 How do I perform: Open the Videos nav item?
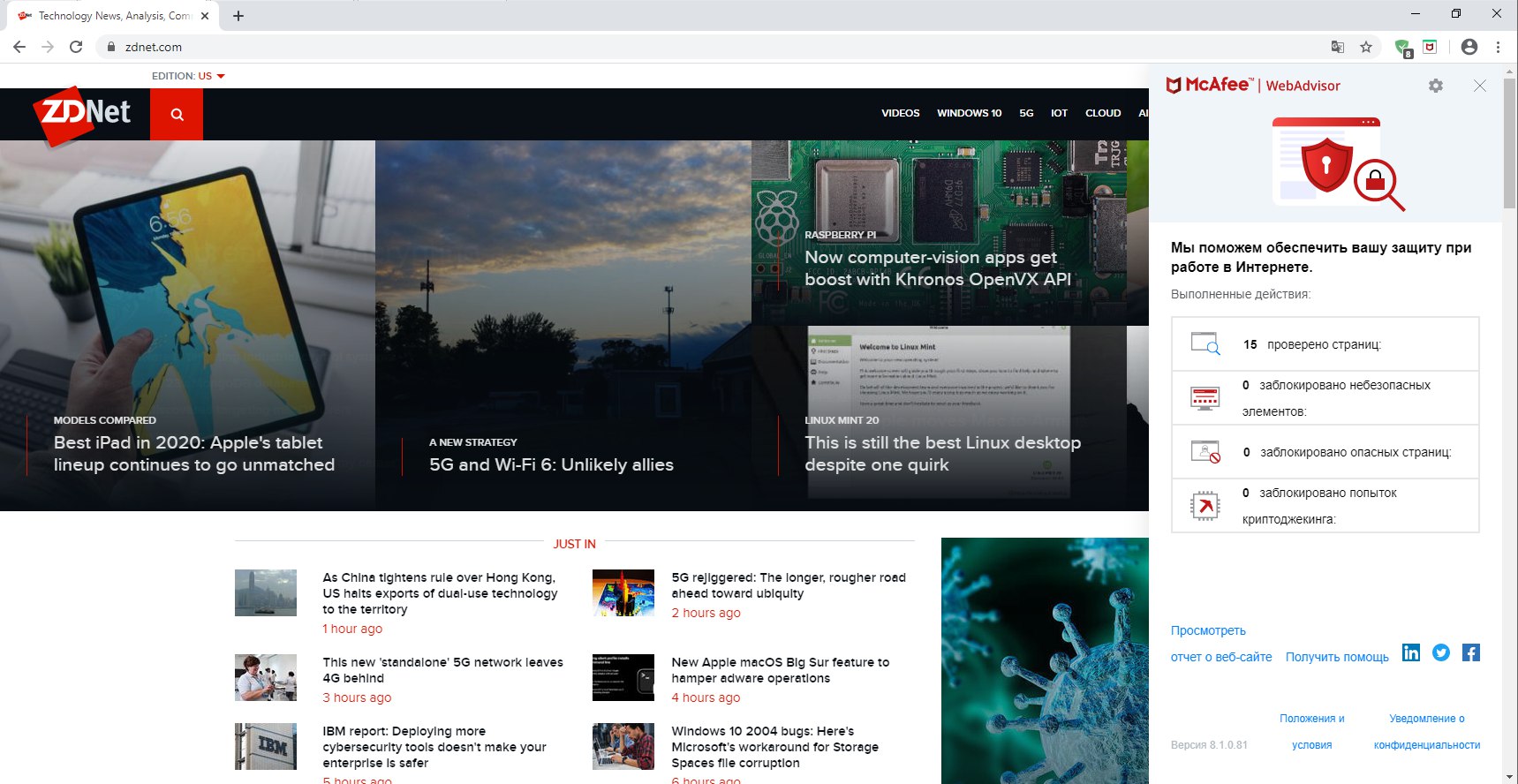pos(900,113)
